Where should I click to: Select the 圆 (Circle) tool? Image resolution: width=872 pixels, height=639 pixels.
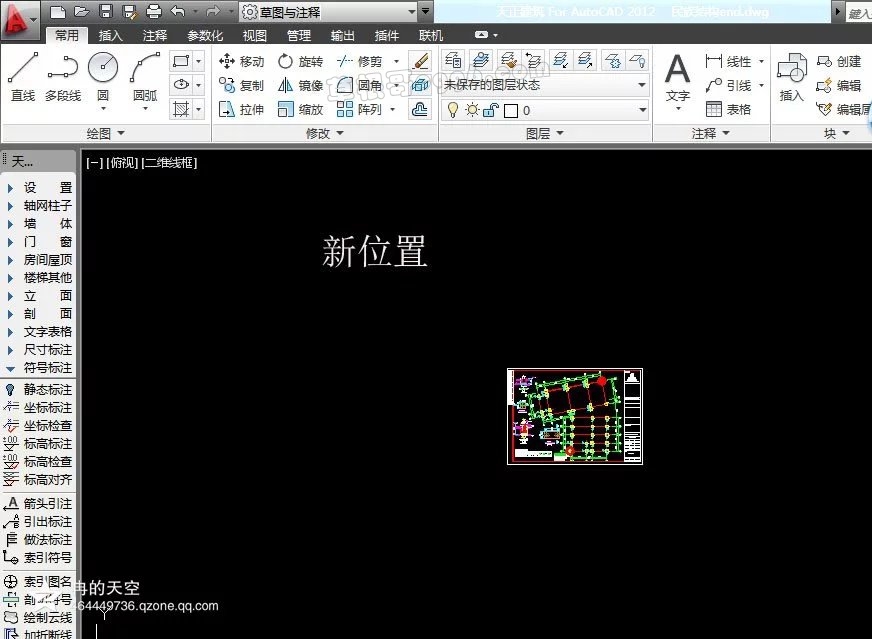[103, 77]
